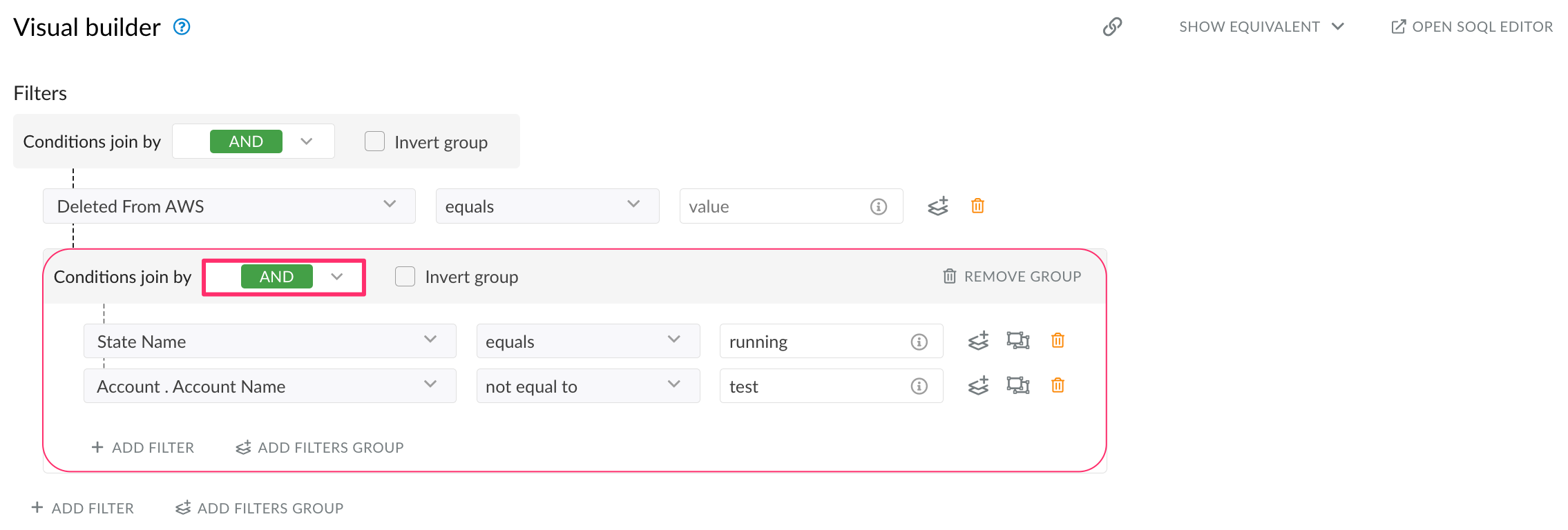
Task: Open the info tooltip beside running value
Action: click(919, 340)
